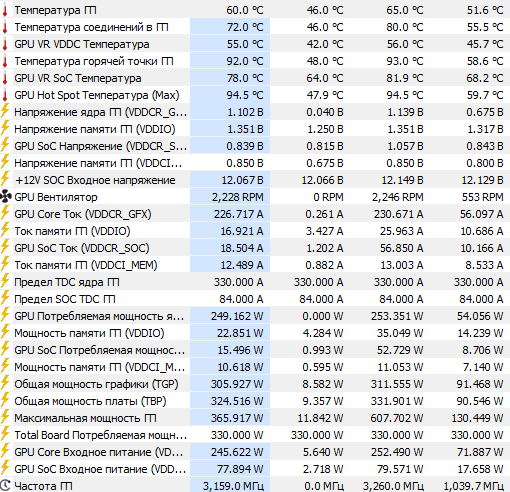Click fan icon next to GPU Вентилятор
Screen dimensions: 510x492
click(x=5, y=197)
